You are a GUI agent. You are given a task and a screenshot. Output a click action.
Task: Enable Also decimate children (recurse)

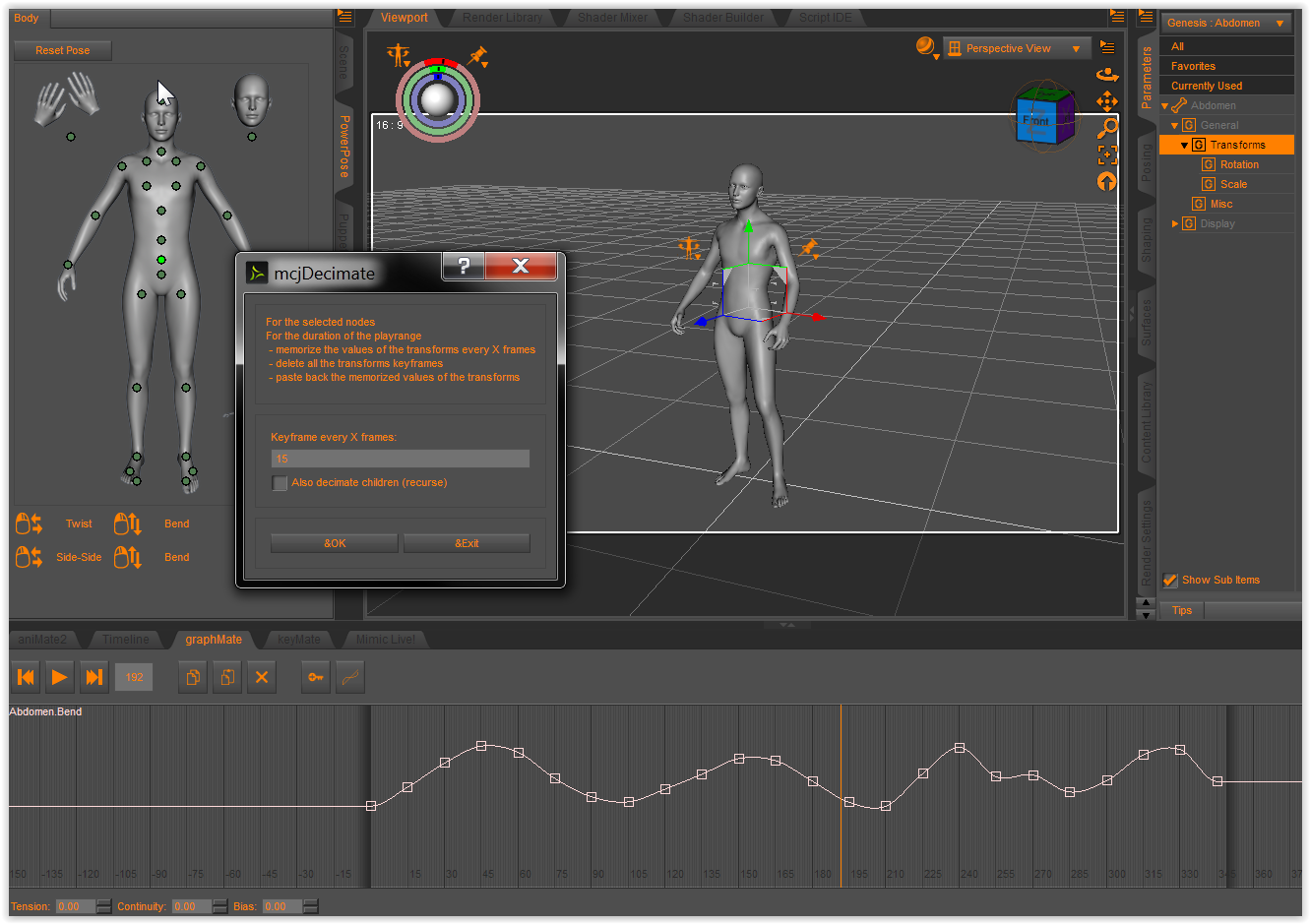[280, 482]
